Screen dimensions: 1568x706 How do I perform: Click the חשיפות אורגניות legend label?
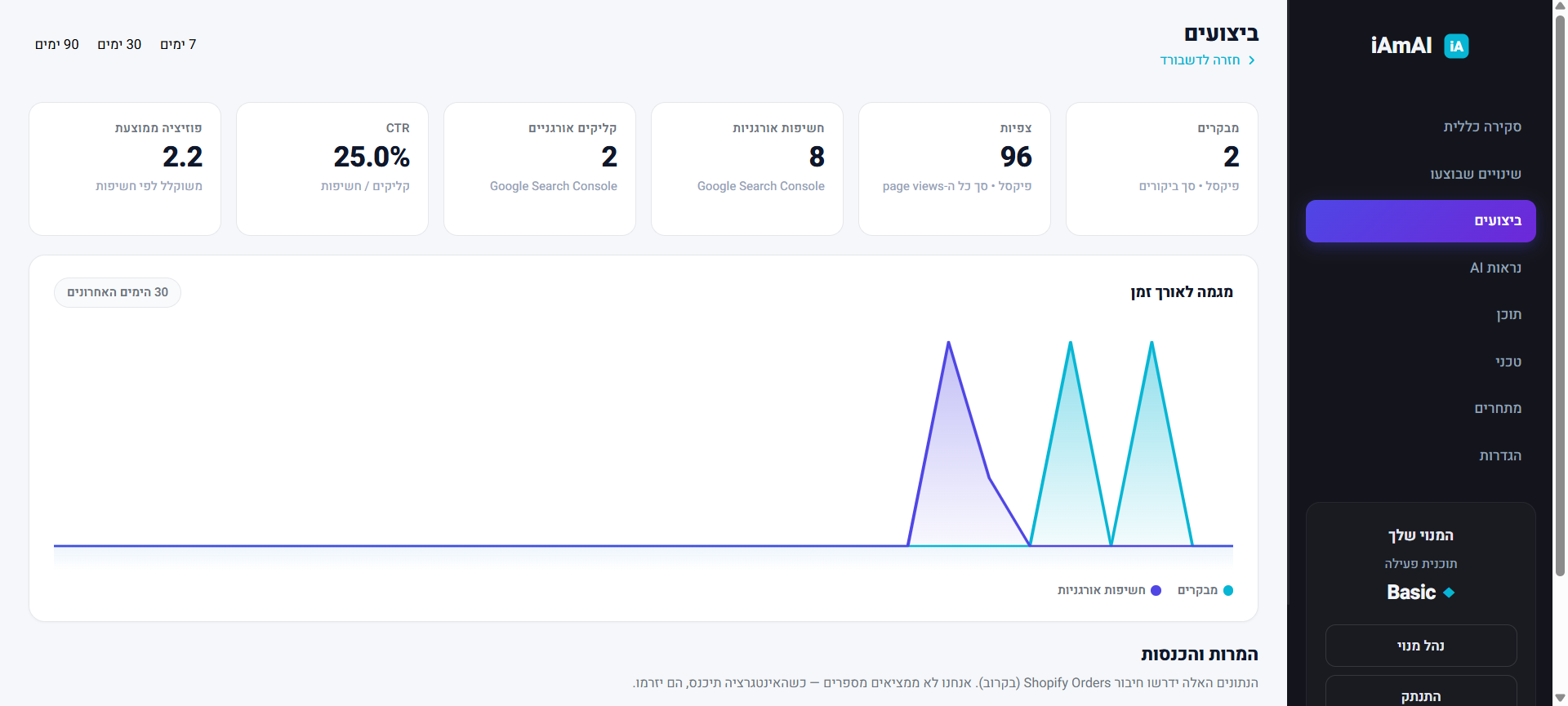pos(1102,590)
